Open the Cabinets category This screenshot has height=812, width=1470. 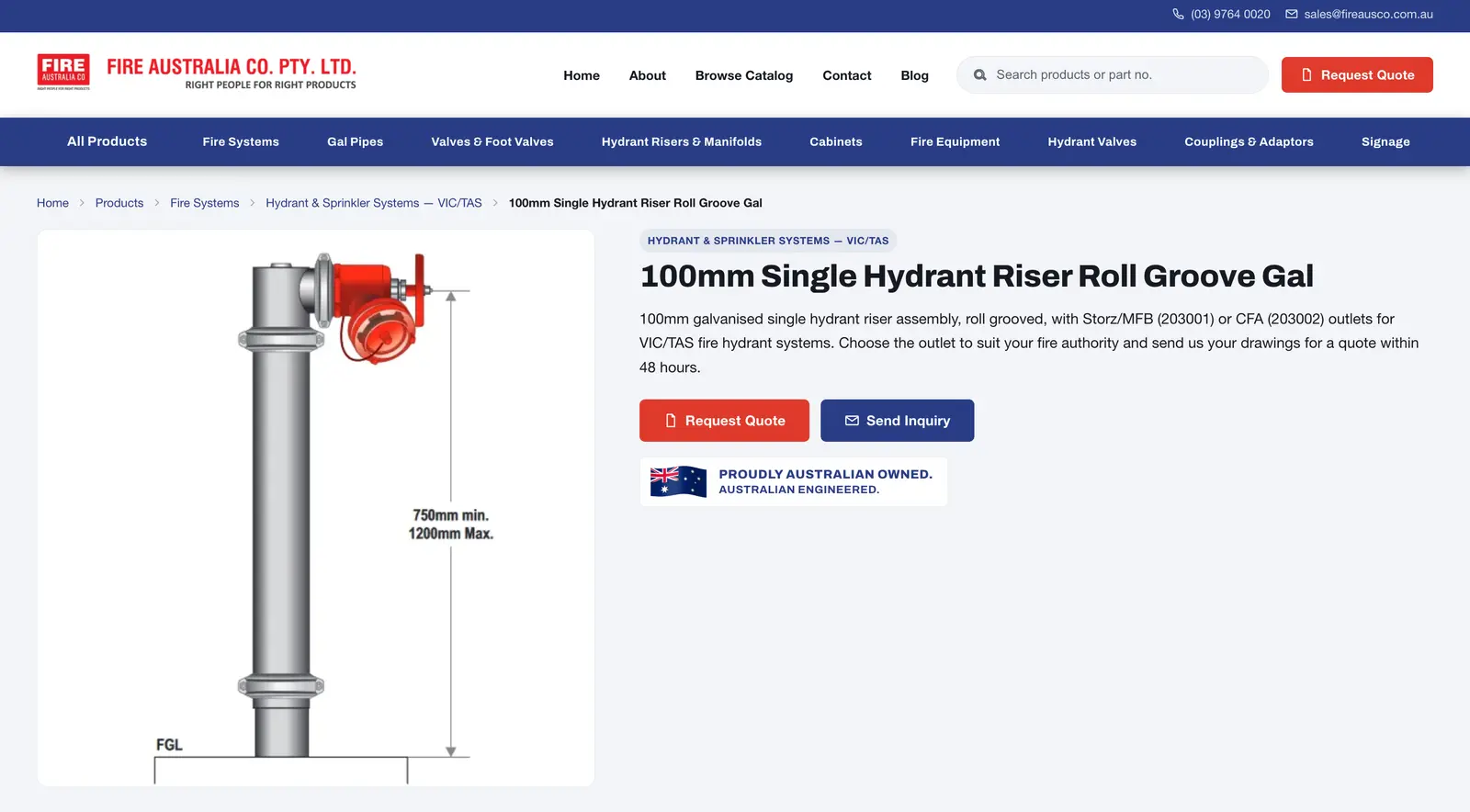tap(836, 141)
